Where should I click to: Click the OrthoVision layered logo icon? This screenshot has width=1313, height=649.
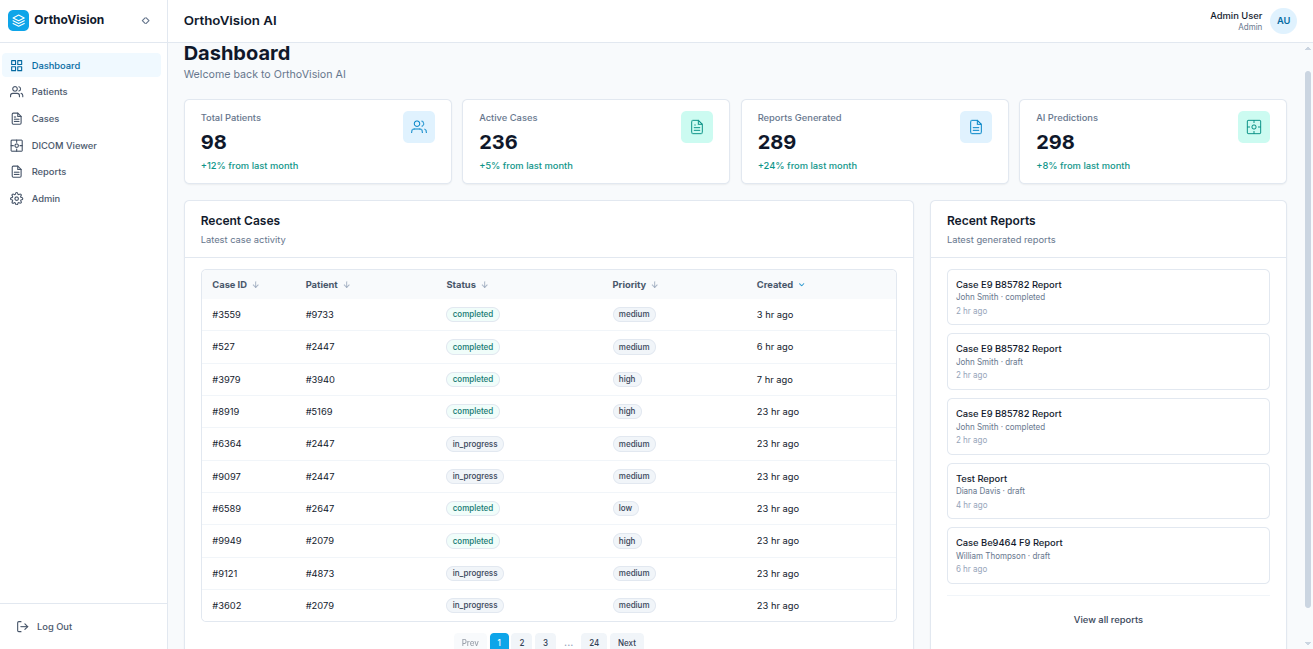click(19, 20)
